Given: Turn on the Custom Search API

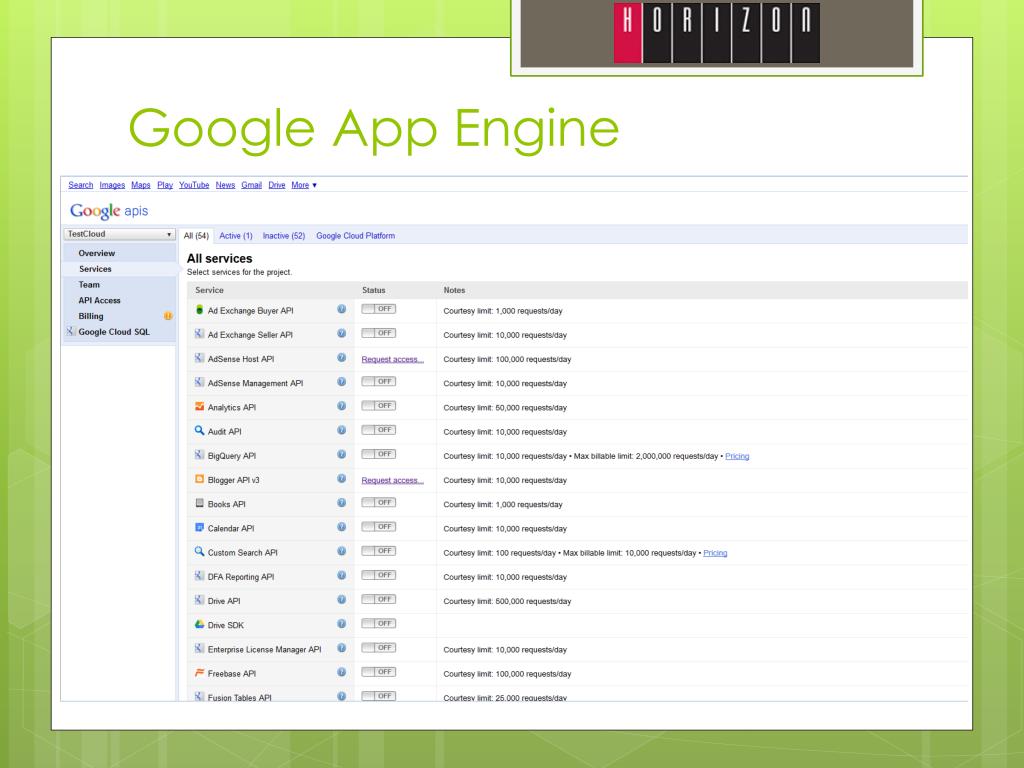Looking at the screenshot, I should [379, 551].
